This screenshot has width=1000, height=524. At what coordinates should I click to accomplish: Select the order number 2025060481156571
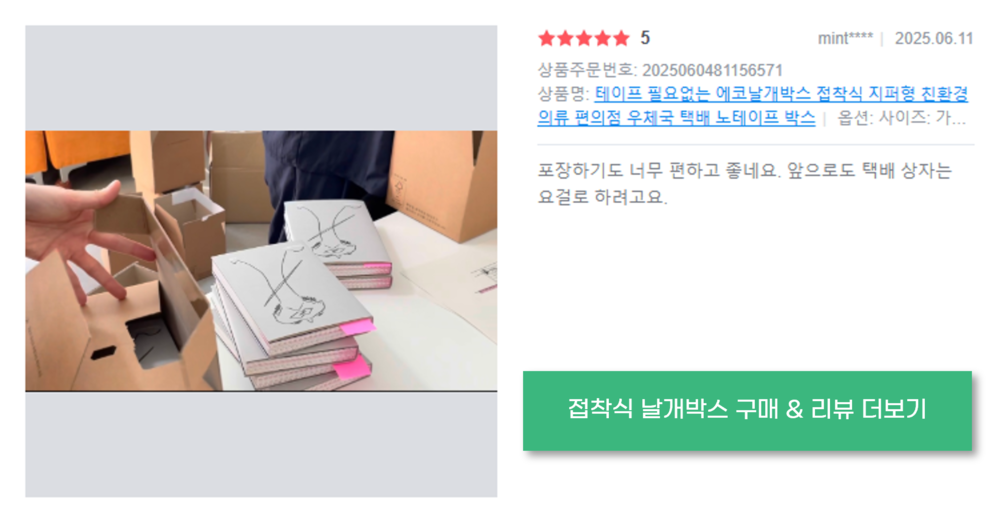712,70
